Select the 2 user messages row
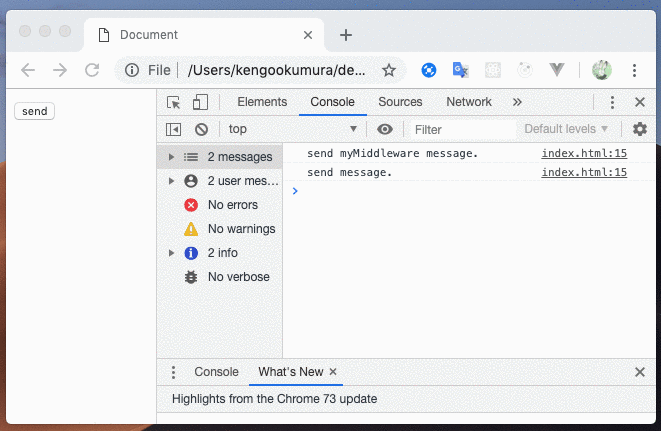This screenshot has height=431, width=661. coord(220,181)
